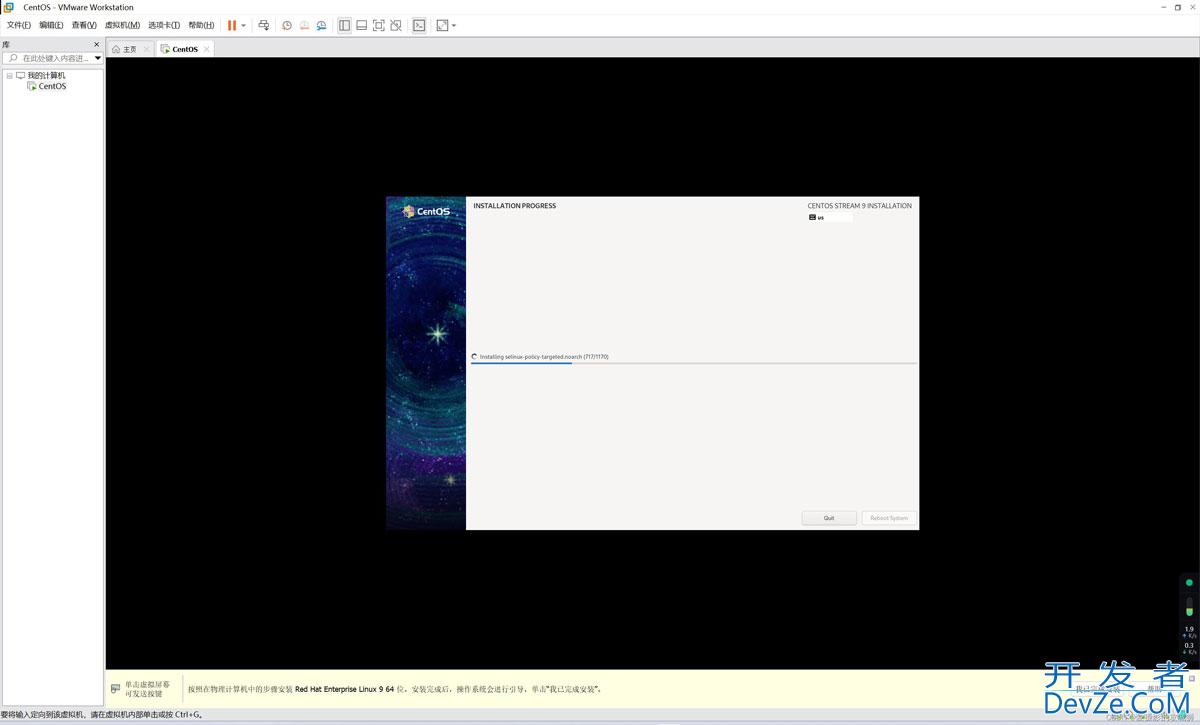This screenshot has height=725, width=1200.
Task: Click the Unity mode toolbar icon
Action: coord(396,25)
